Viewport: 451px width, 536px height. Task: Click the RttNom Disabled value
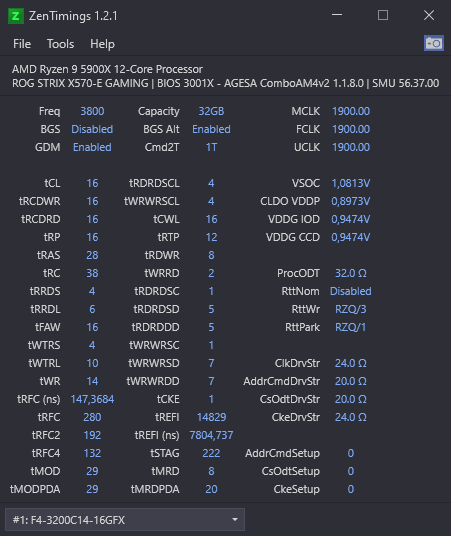350,291
